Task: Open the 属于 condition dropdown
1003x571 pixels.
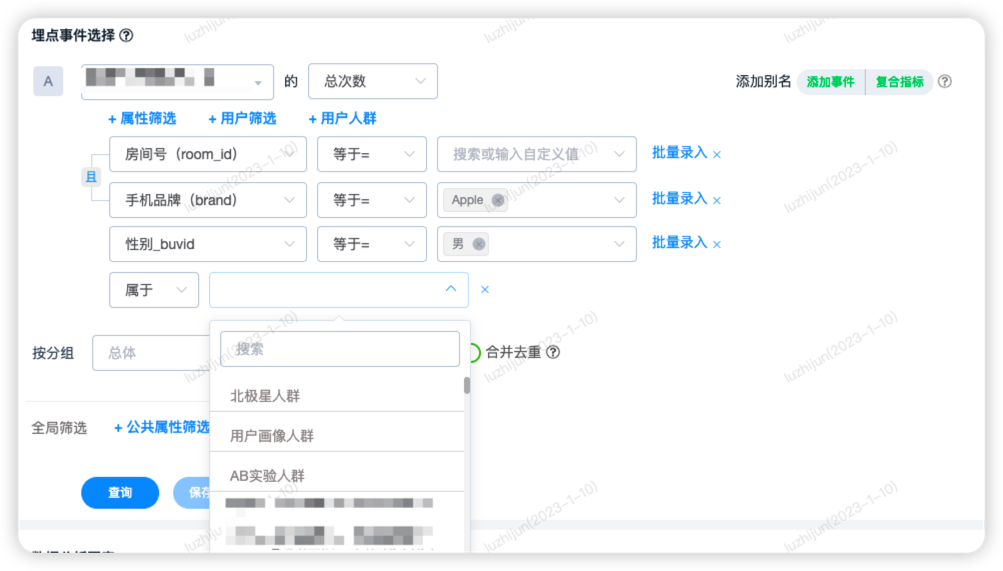Action: click(153, 290)
